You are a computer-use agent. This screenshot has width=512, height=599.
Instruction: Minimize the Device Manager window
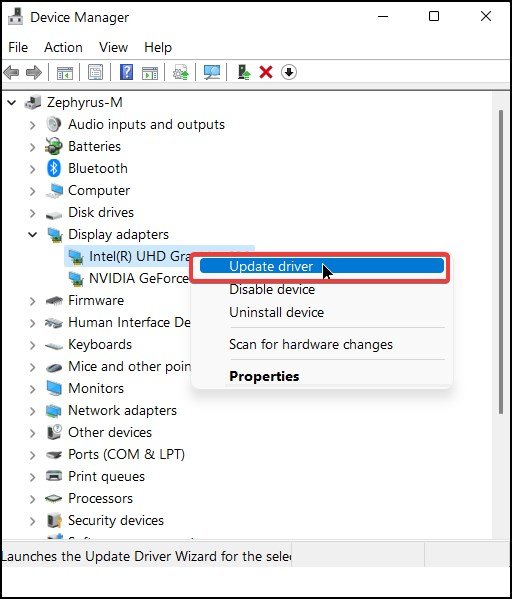383,16
